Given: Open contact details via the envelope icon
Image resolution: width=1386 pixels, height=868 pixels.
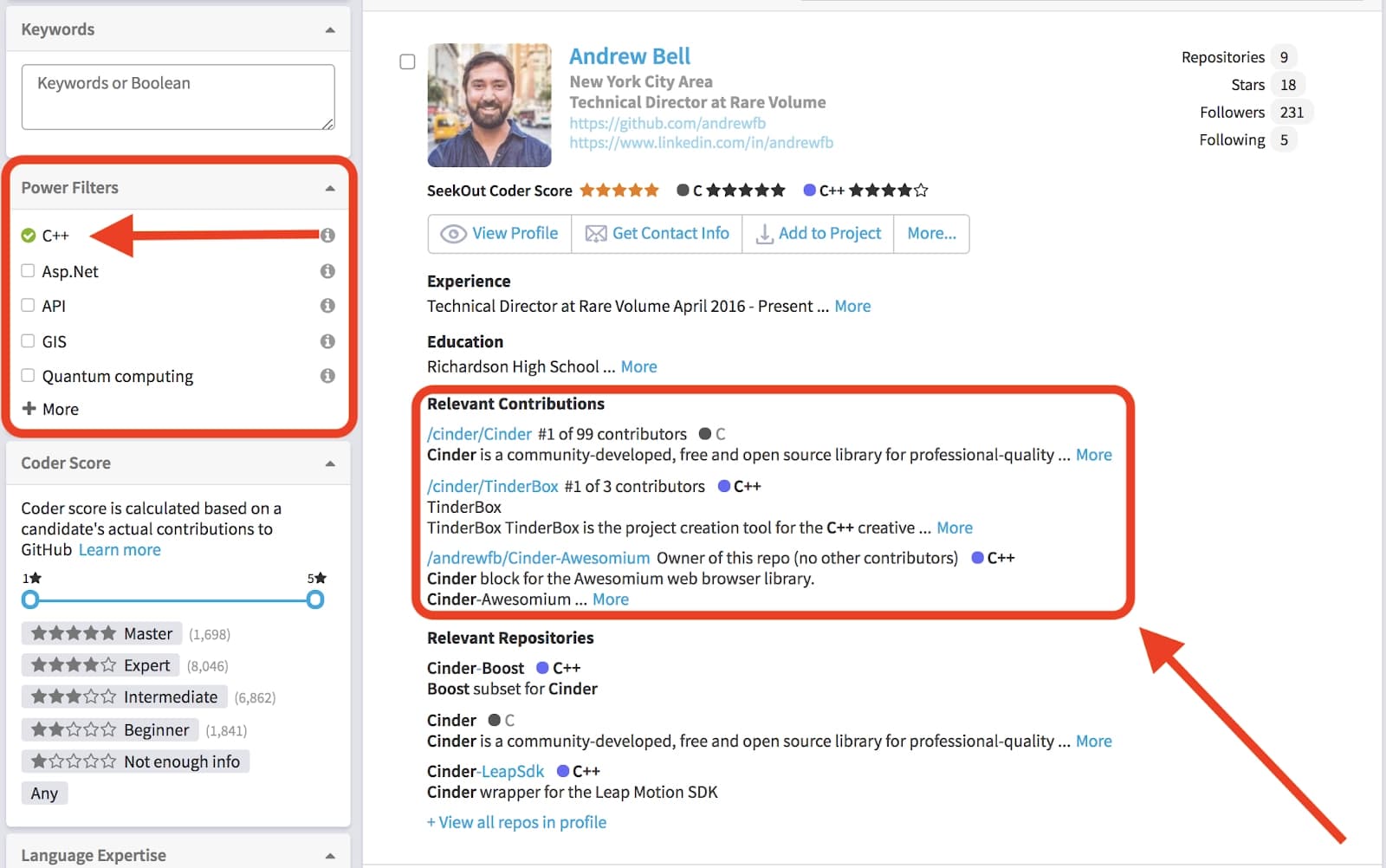Looking at the screenshot, I should point(593,233).
